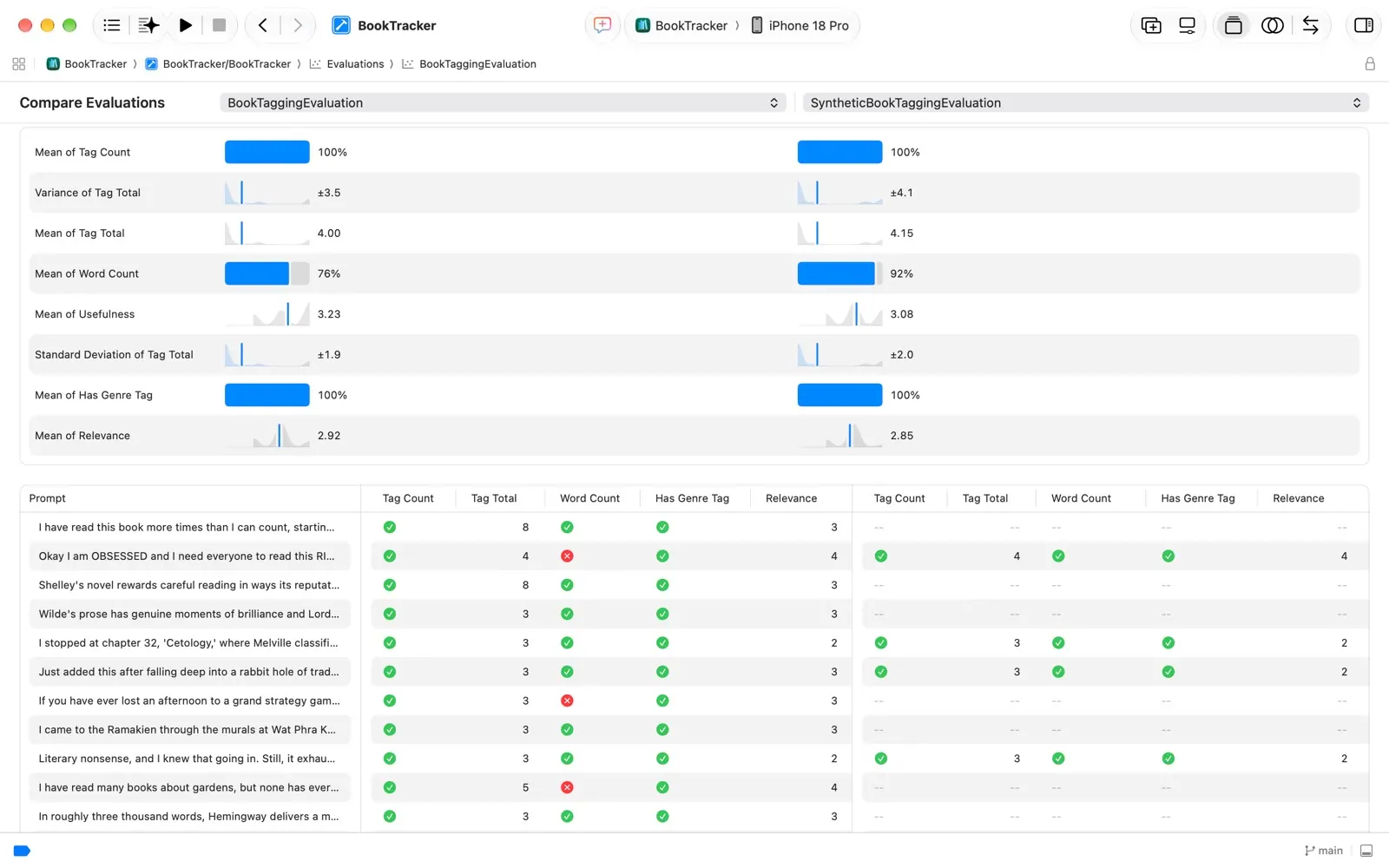Screen dimensions: 1389x868
Task: Go forward with the right chevron
Action: [298, 25]
